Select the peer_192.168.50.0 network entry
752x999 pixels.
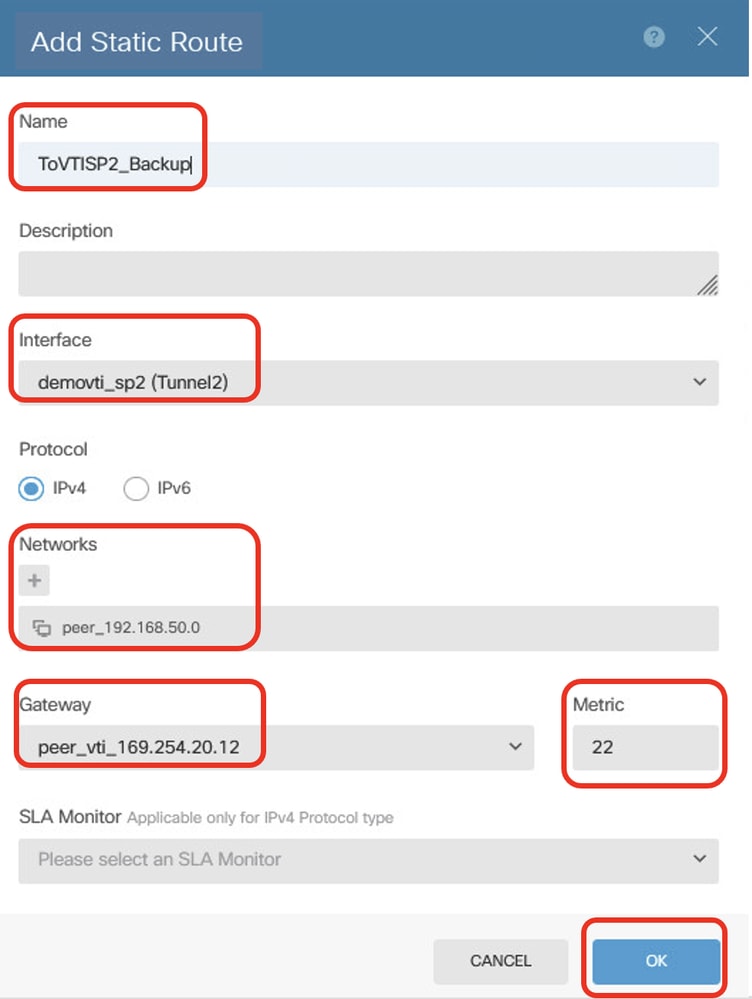point(368,628)
